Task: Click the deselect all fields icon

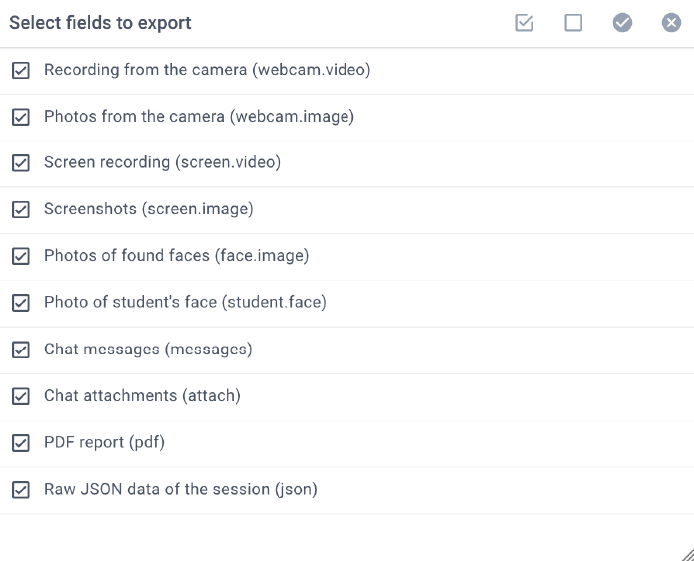Action: tap(573, 23)
